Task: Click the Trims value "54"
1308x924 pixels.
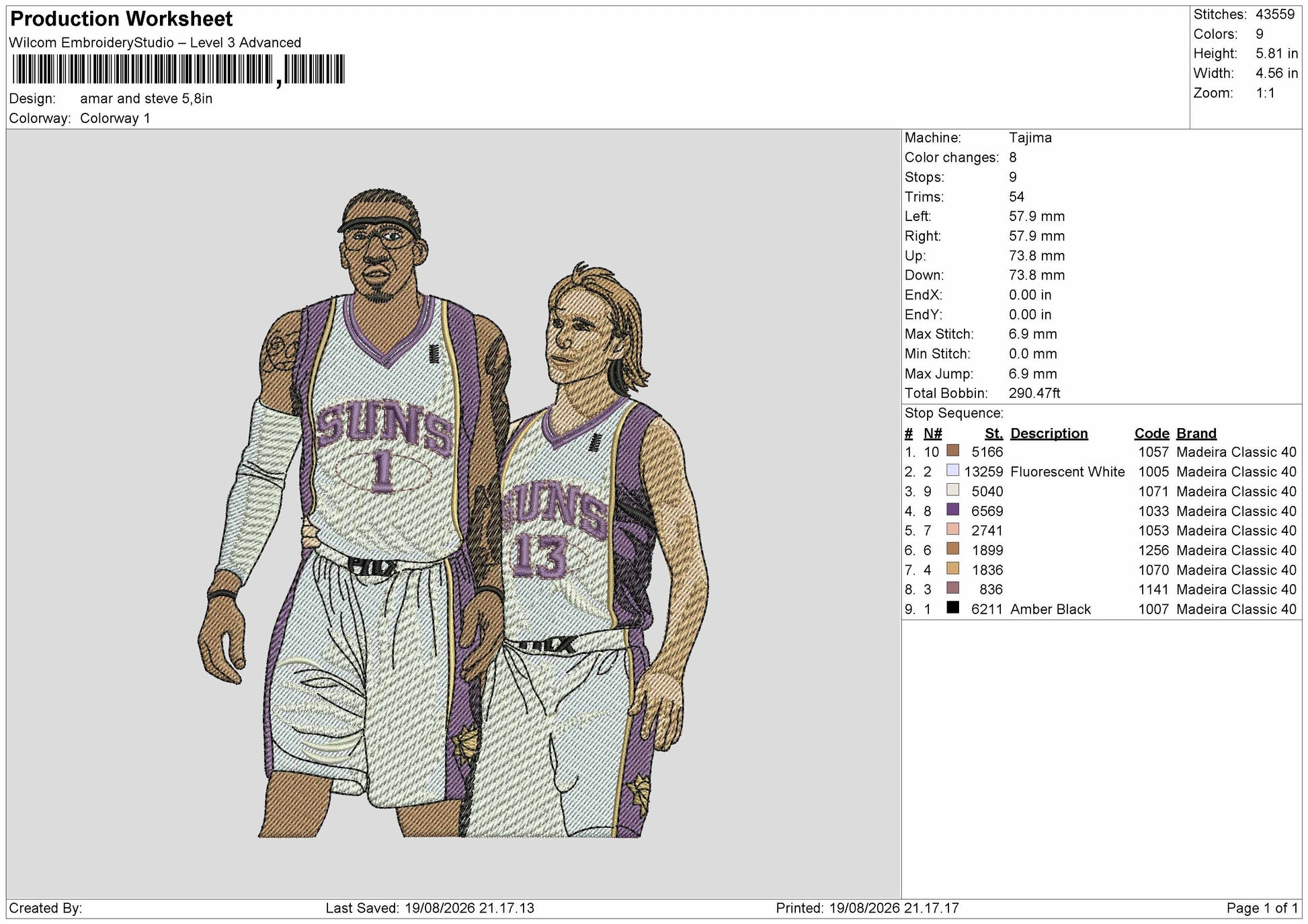Action: (1016, 197)
